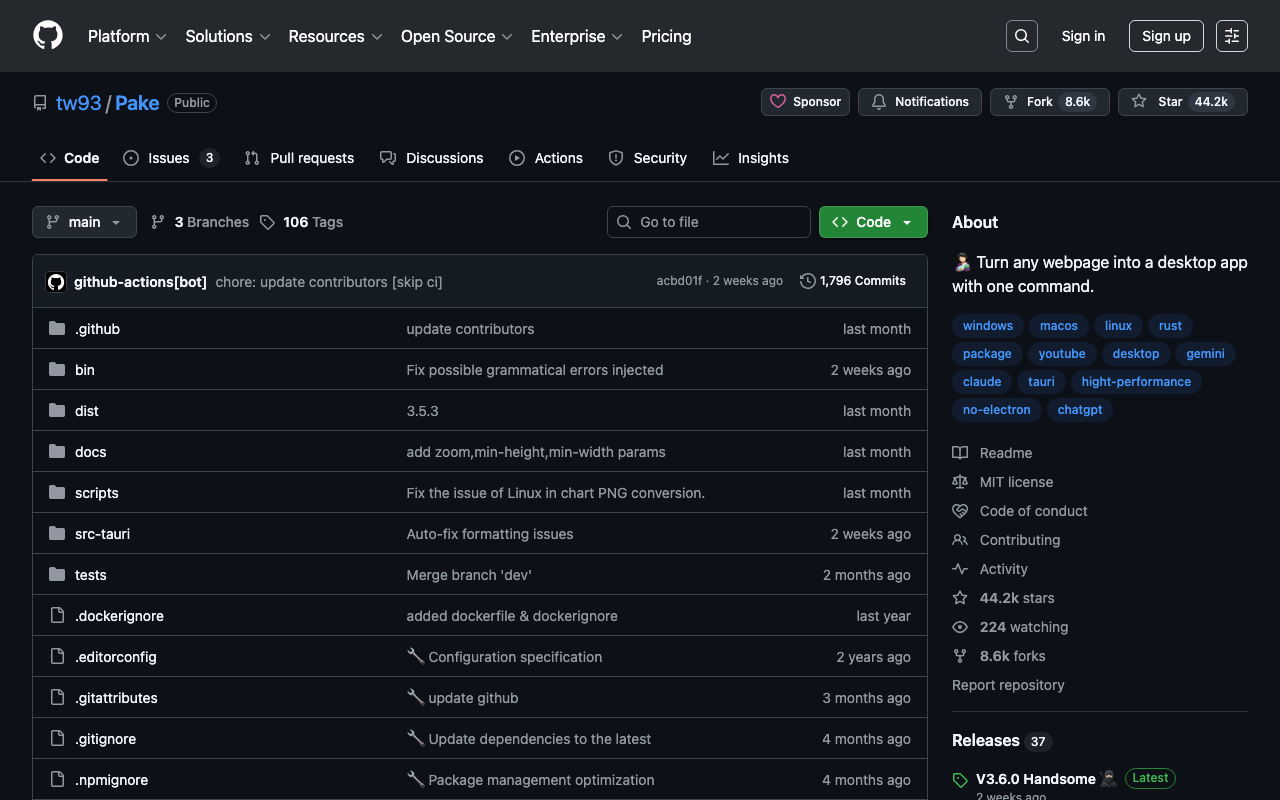Click the github-actions bot avatar
This screenshot has width=1280, height=800.
point(56,282)
